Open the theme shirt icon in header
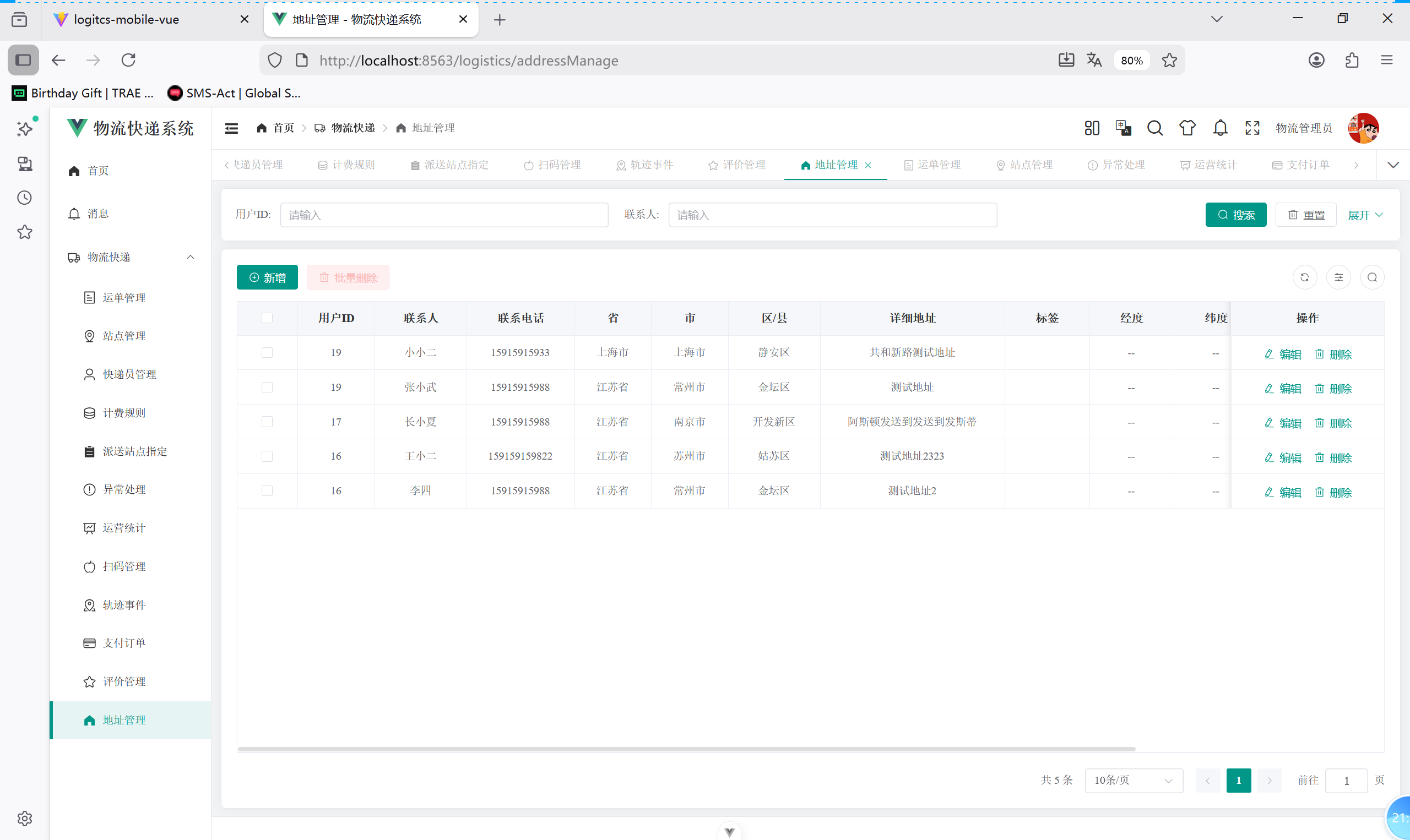The image size is (1410, 840). pyautogui.click(x=1187, y=128)
